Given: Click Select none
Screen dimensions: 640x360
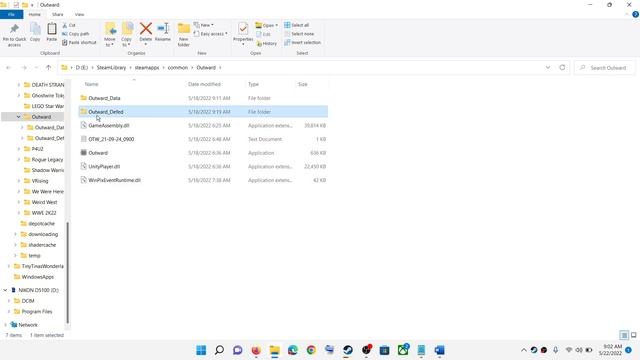Looking at the screenshot, I should (x=299, y=34).
